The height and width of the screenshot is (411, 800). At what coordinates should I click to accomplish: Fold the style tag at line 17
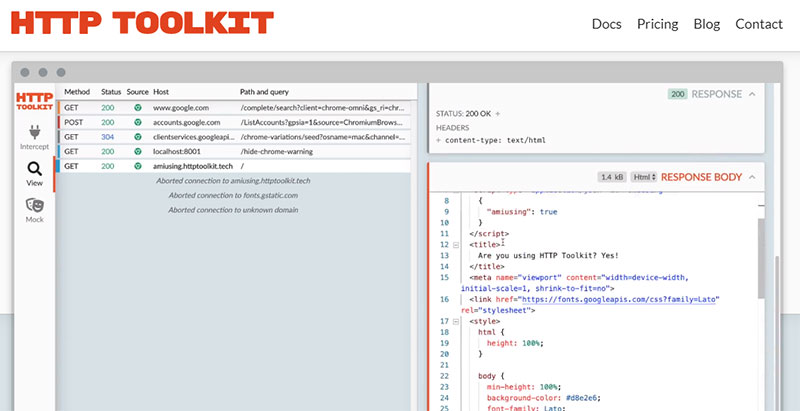coord(456,321)
